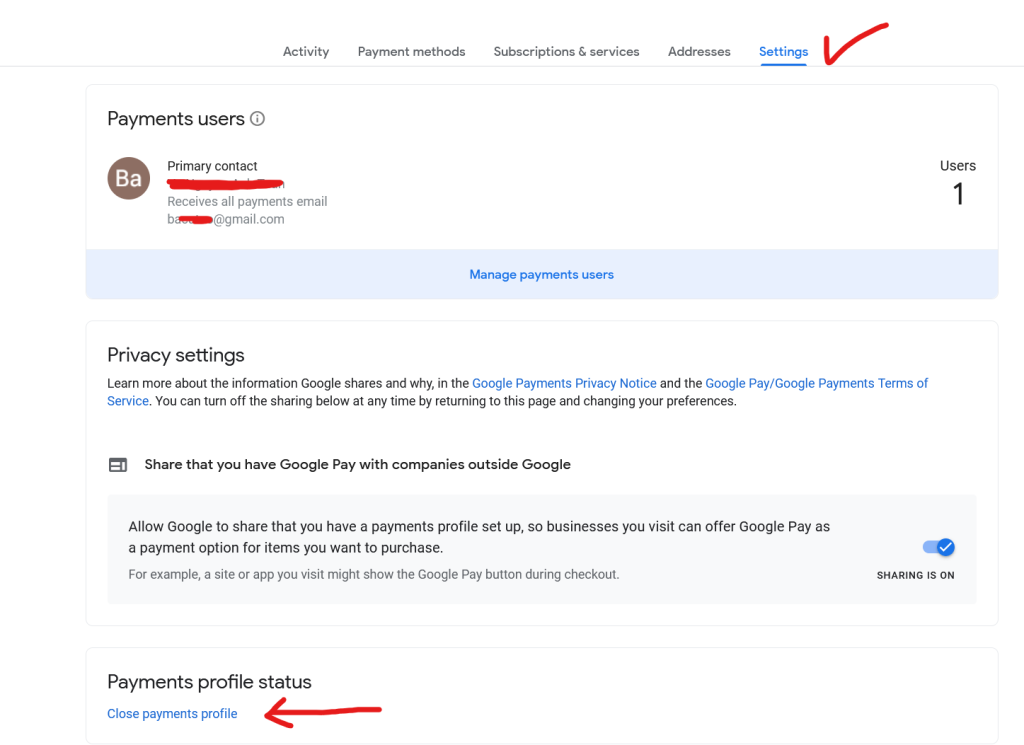Click 'Share that you have Google Pay' heading
The width and height of the screenshot is (1024, 745).
tap(357, 465)
